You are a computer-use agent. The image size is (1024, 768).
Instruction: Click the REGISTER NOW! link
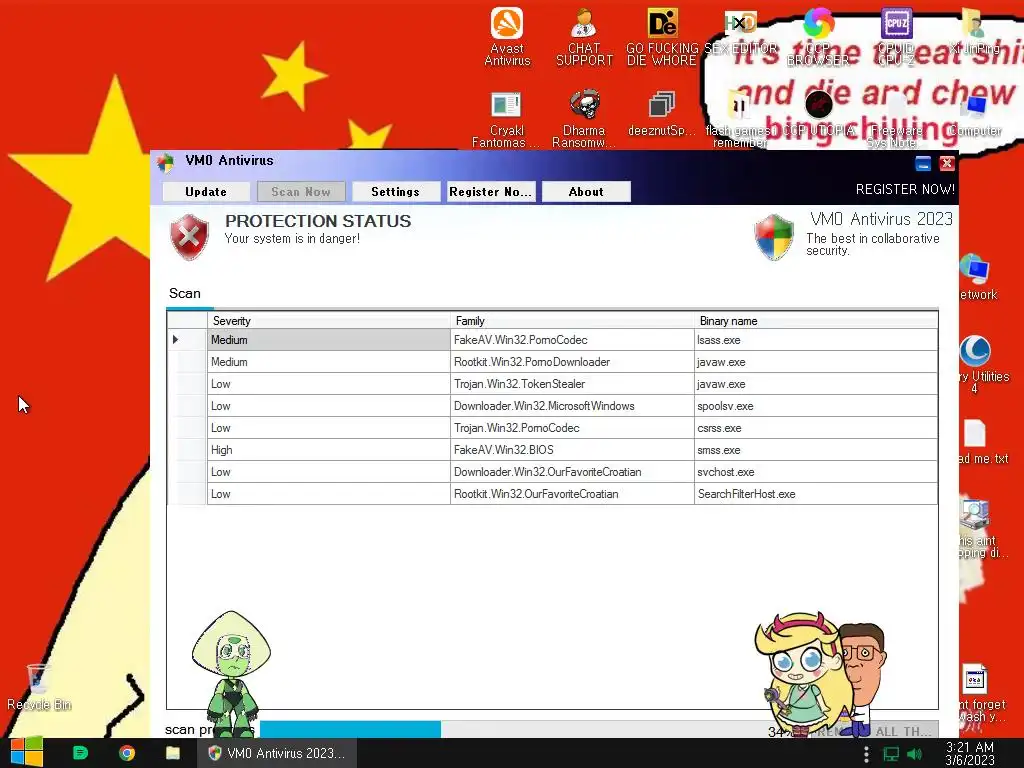pyautogui.click(x=905, y=189)
